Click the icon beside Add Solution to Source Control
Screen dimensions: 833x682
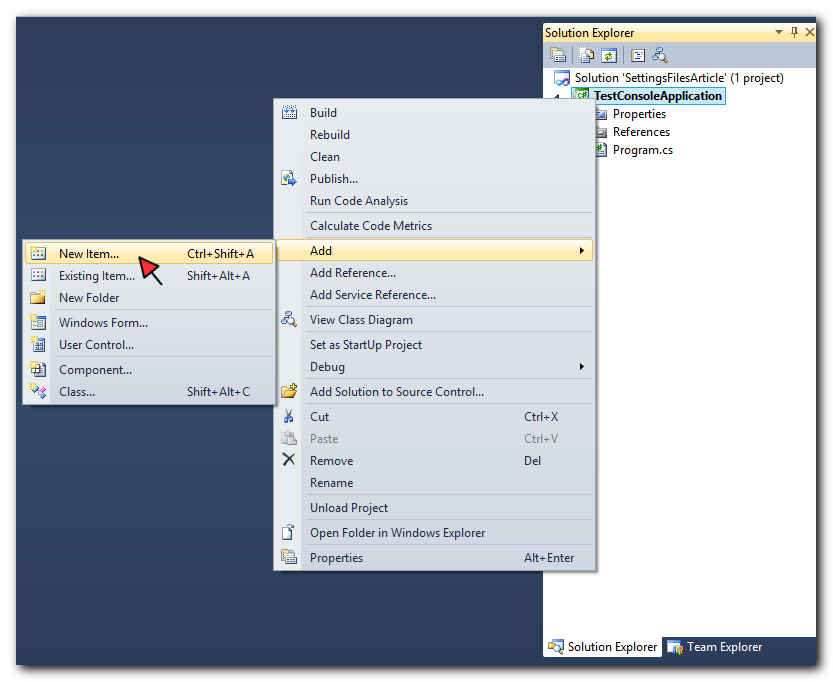[290, 391]
